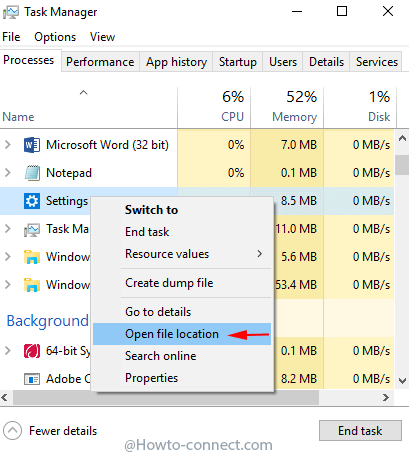Choose Search online
This screenshot has height=452, width=409.
coord(182,356)
